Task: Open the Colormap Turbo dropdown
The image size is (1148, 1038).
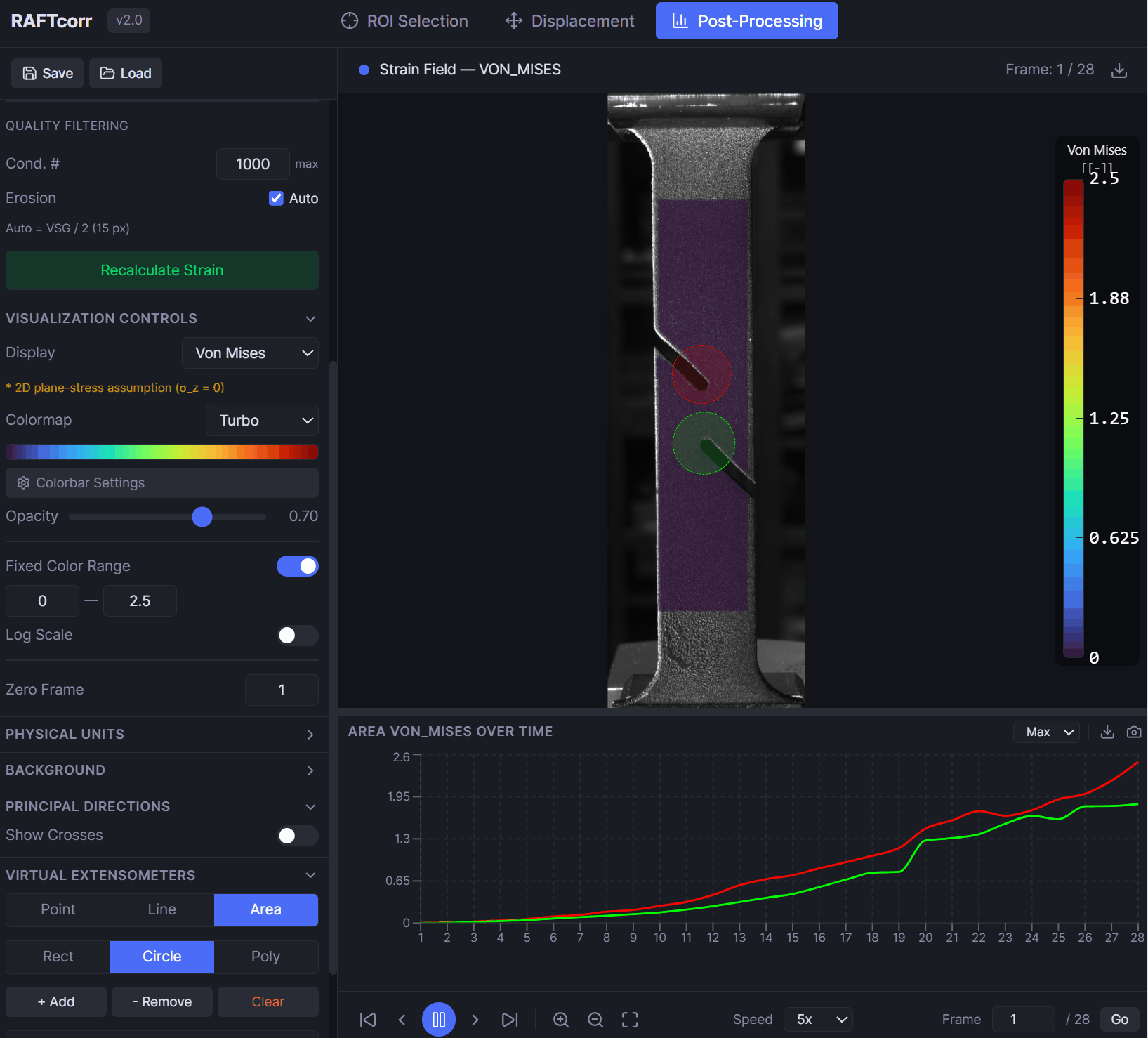Action: pos(262,421)
